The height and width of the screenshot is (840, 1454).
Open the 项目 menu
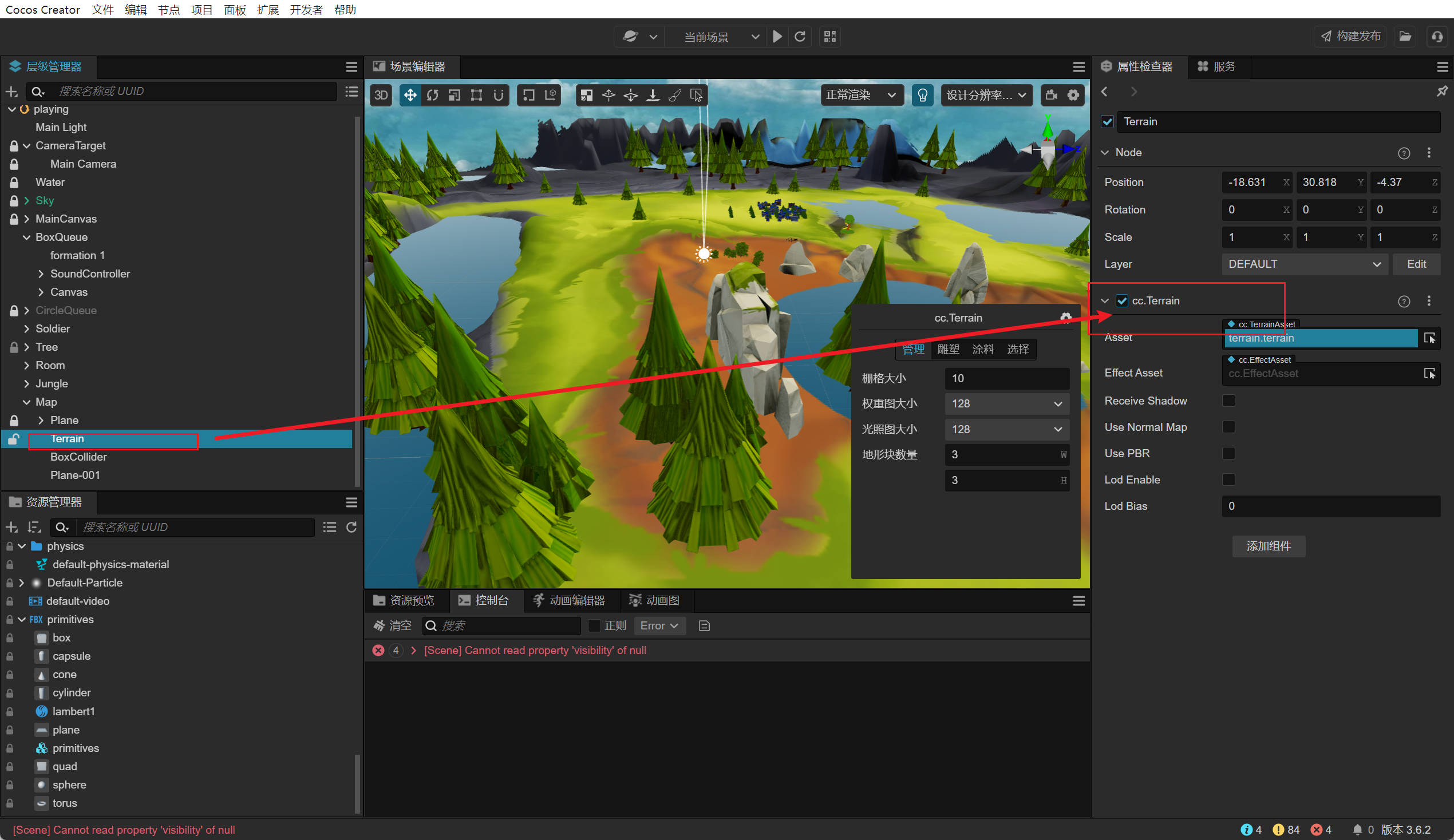[x=201, y=9]
